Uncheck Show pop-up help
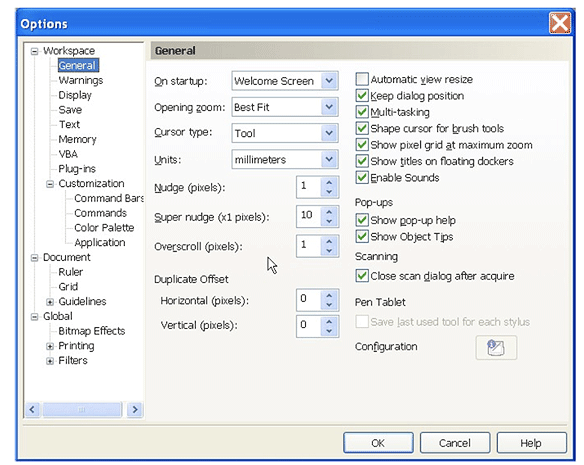584x465 pixels. [x=362, y=220]
